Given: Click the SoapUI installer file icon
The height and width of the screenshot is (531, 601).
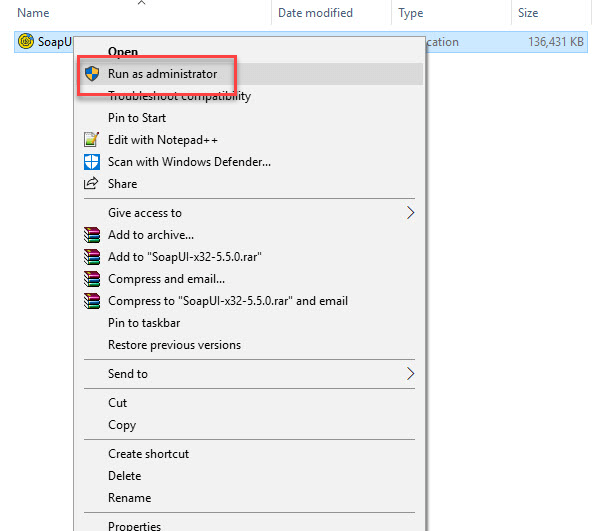Looking at the screenshot, I should point(25,42).
